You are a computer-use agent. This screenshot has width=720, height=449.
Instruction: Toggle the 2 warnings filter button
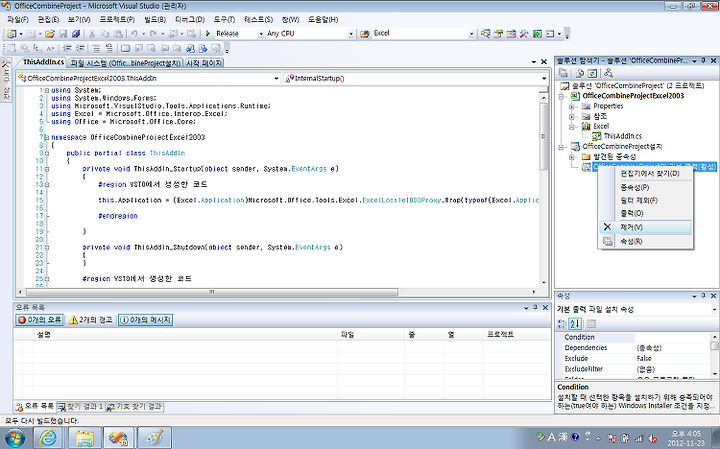point(90,320)
